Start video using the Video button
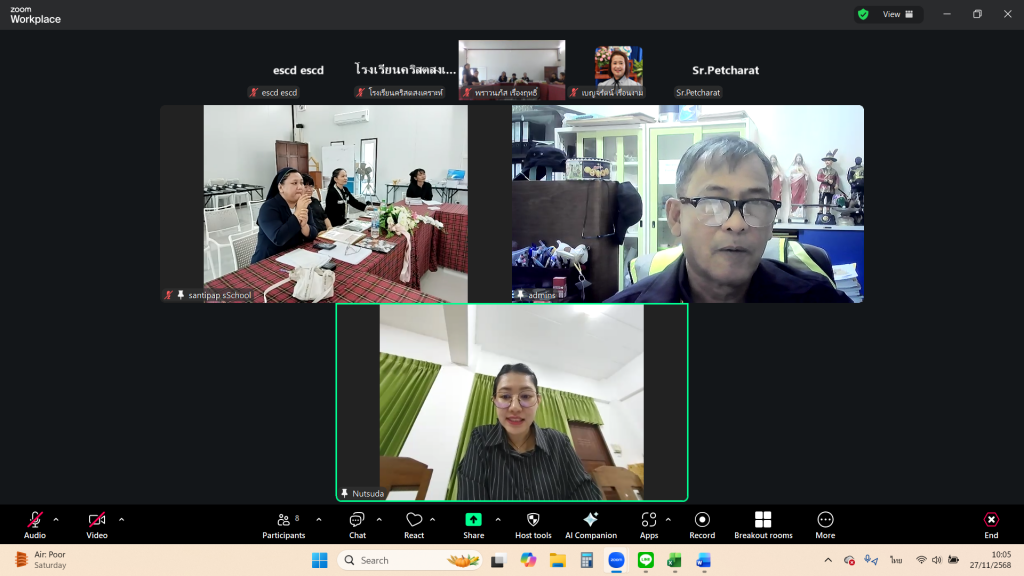 [x=97, y=524]
